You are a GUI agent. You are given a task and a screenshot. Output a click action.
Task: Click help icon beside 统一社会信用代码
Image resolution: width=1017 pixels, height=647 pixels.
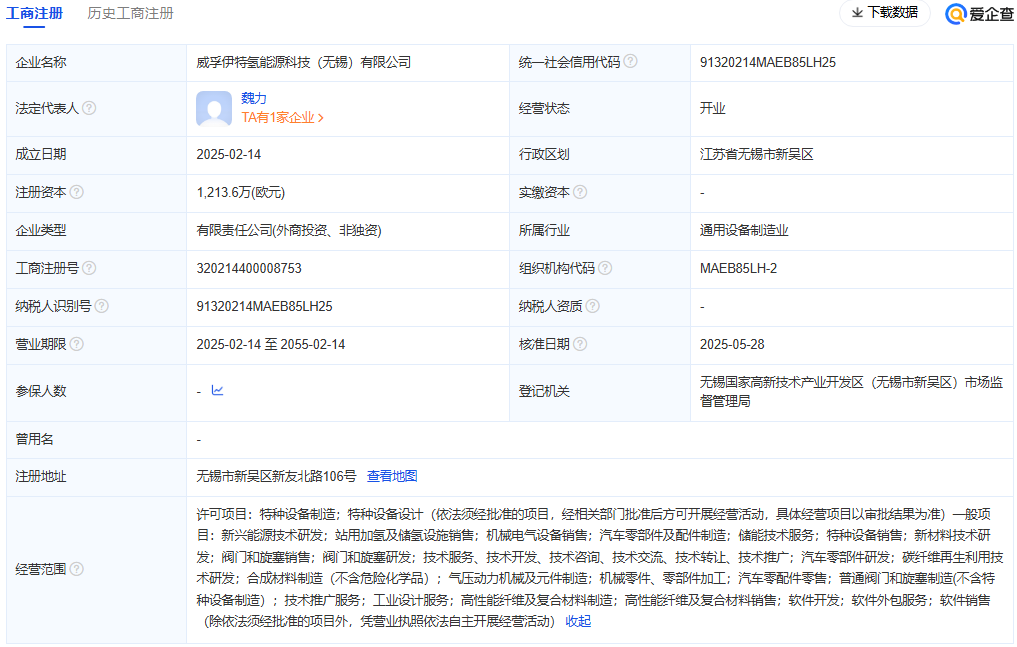631,62
